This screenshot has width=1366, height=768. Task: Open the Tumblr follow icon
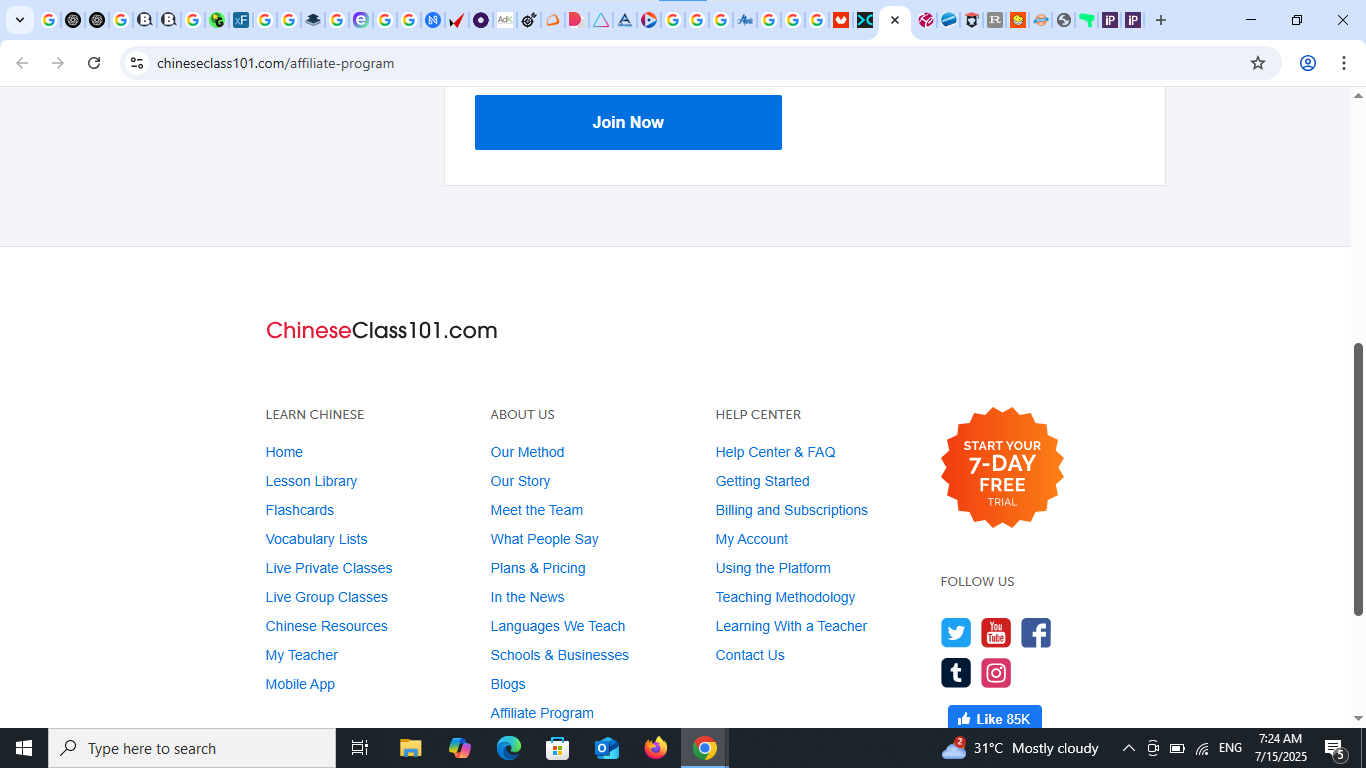(956, 673)
